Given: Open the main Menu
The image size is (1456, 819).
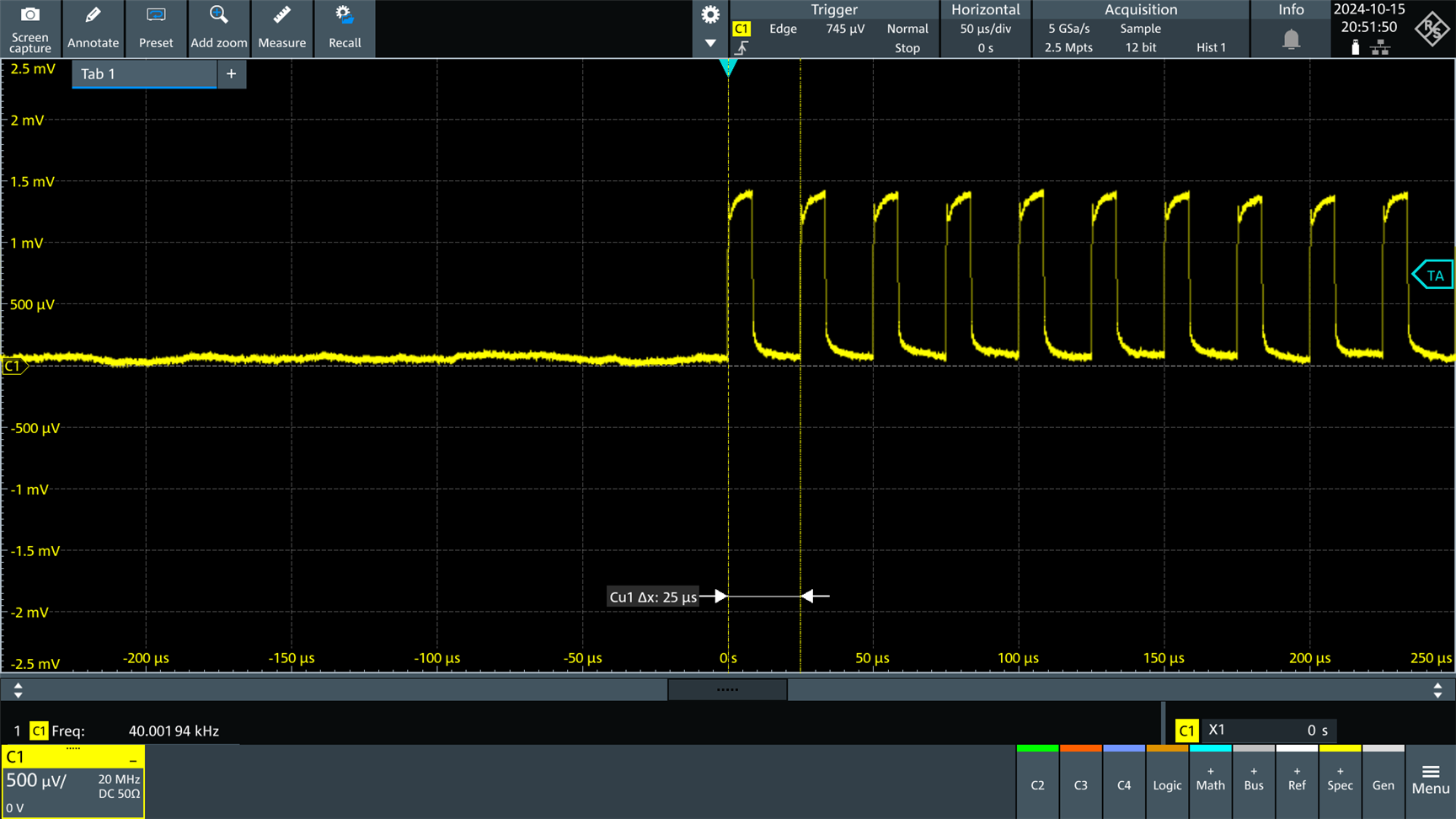Looking at the screenshot, I should [x=1431, y=781].
